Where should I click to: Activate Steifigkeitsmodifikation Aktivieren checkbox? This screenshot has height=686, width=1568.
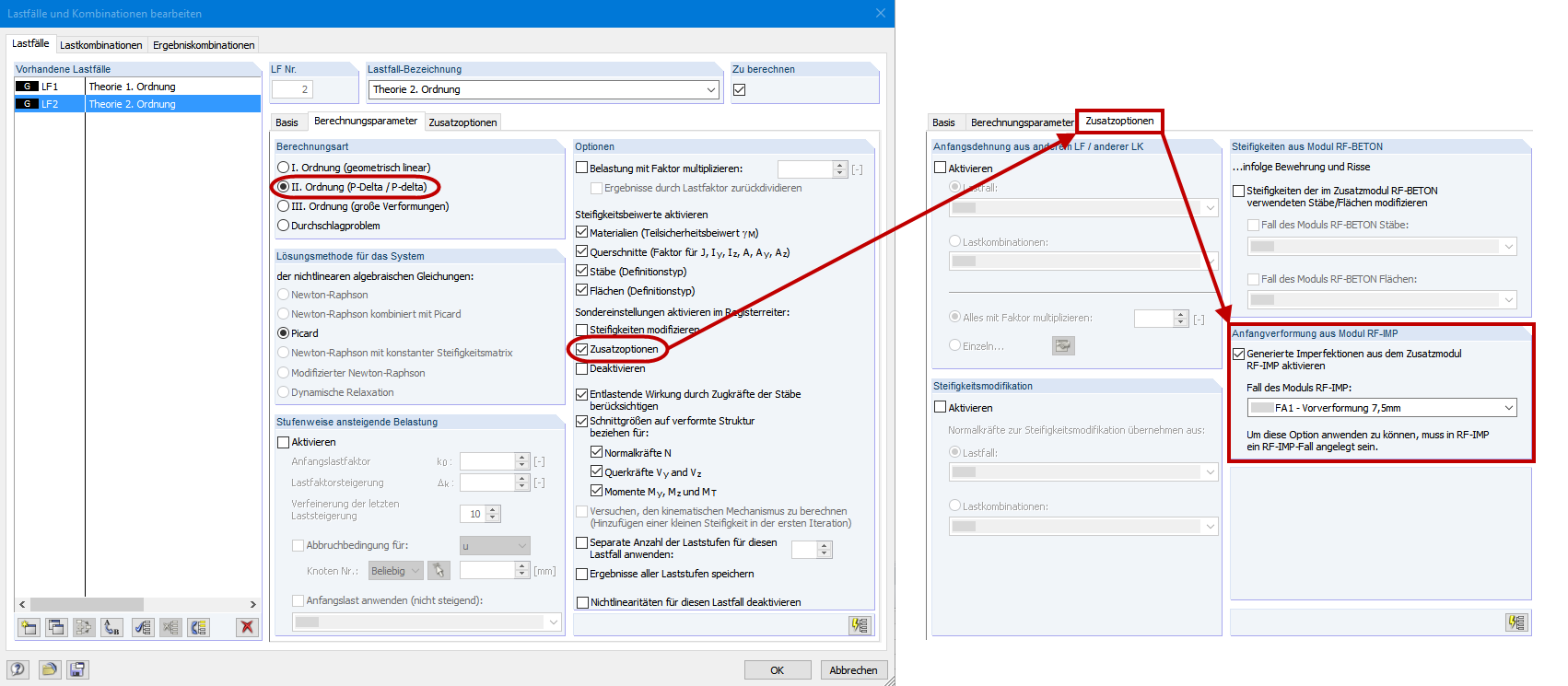940,407
